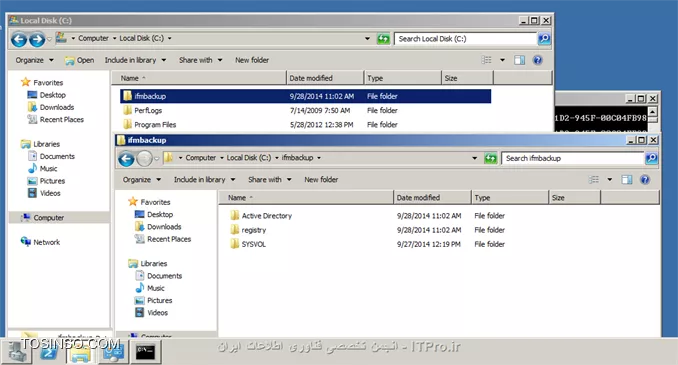Select the Active Directory folder
Viewport: 678px width, 365px height.
(x=266, y=216)
